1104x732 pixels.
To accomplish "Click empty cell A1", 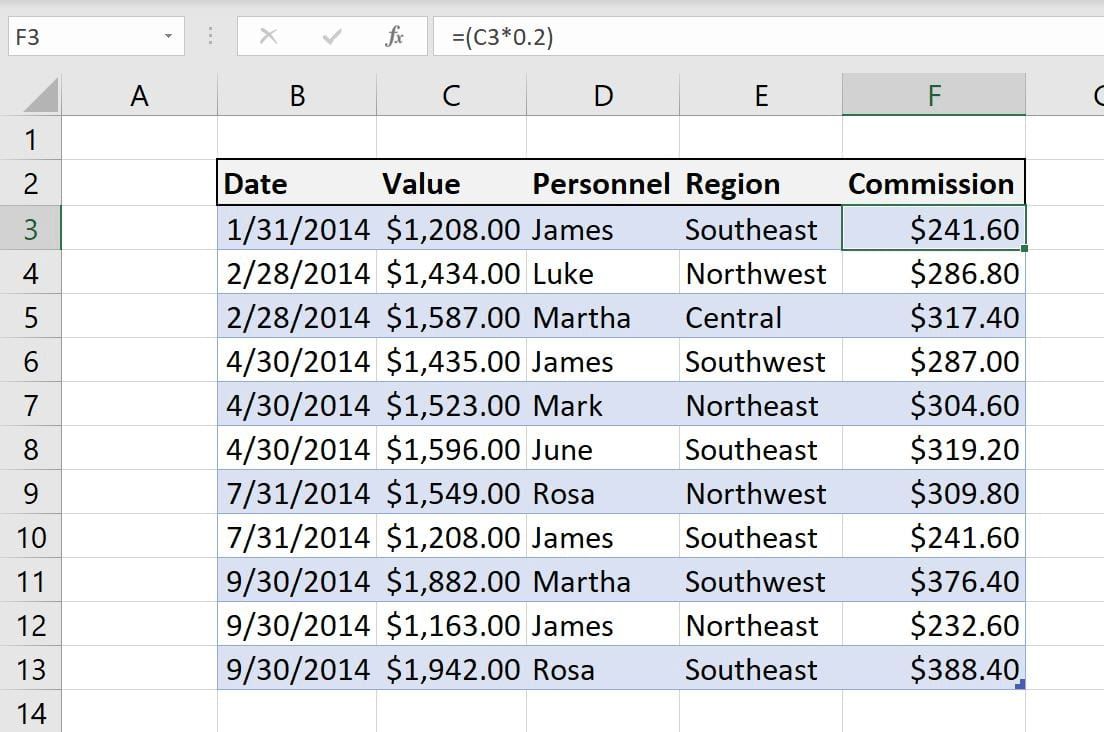I will [x=140, y=140].
